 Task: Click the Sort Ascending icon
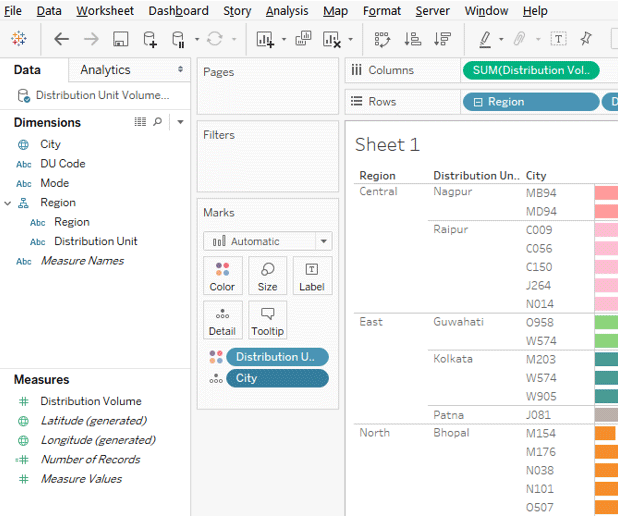click(412, 39)
